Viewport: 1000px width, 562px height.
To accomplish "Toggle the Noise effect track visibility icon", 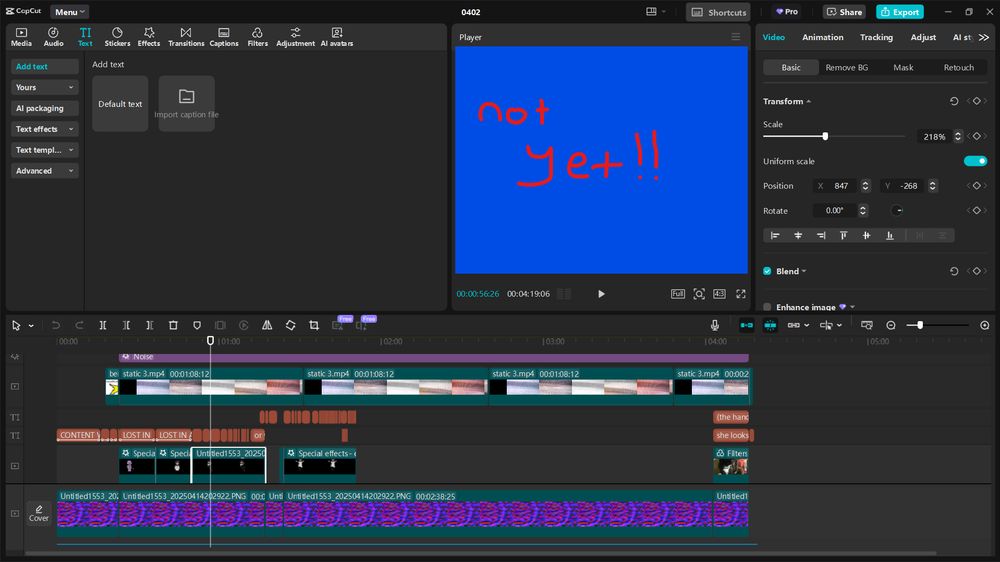I will (x=15, y=357).
